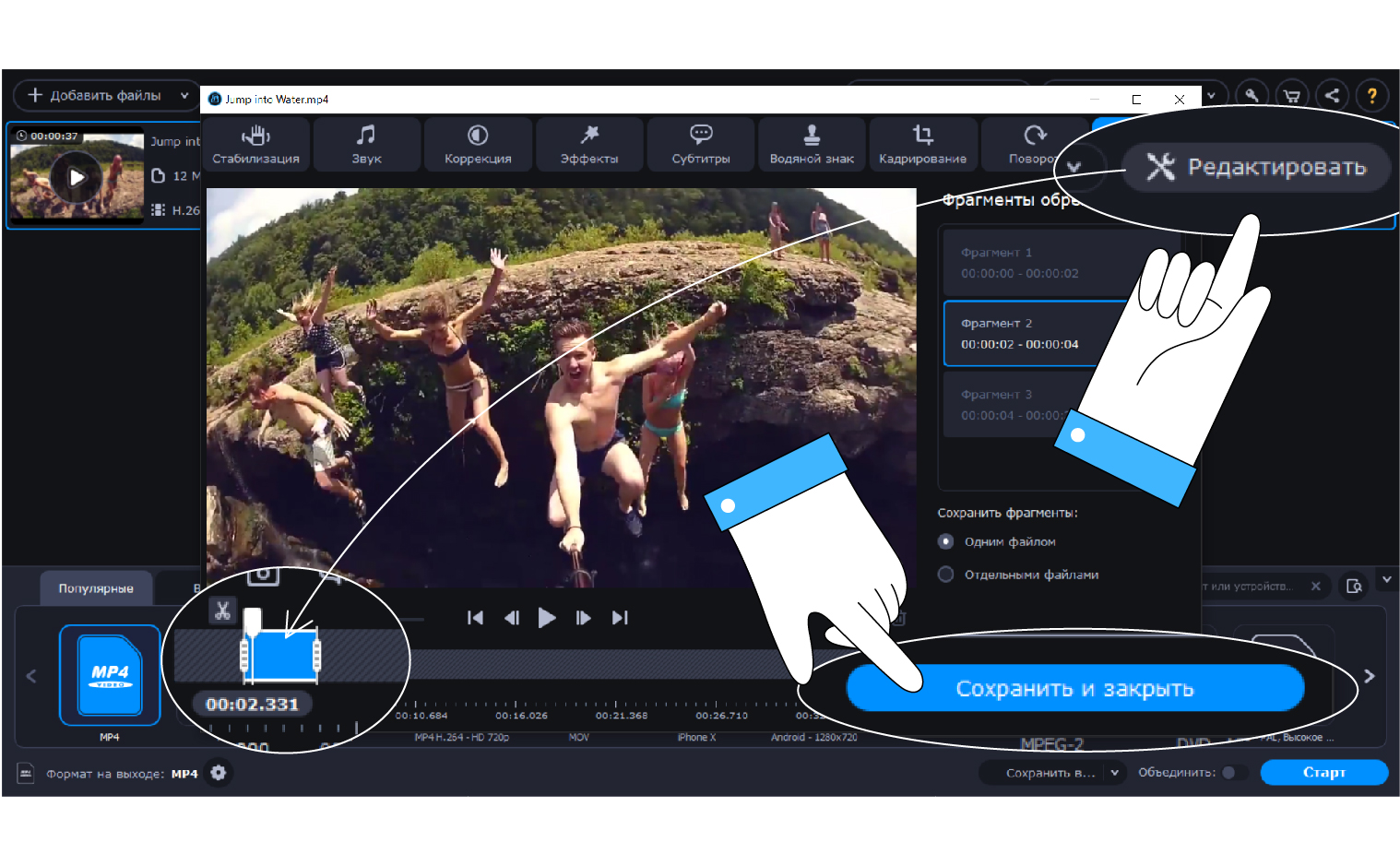This screenshot has width=1400, height=866.
Task: Open the Стабилизация (stabilization) tool
Action: (255, 145)
